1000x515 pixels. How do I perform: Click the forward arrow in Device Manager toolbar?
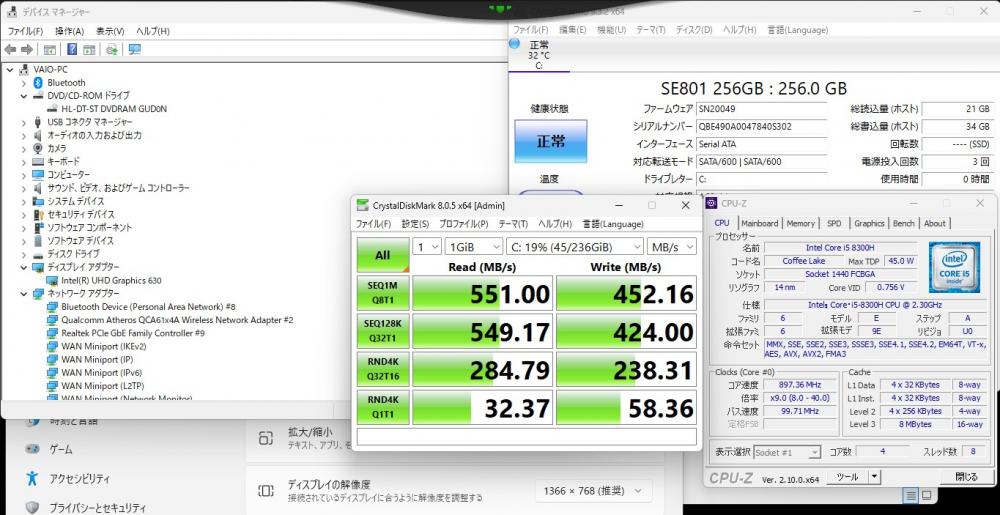click(x=27, y=50)
